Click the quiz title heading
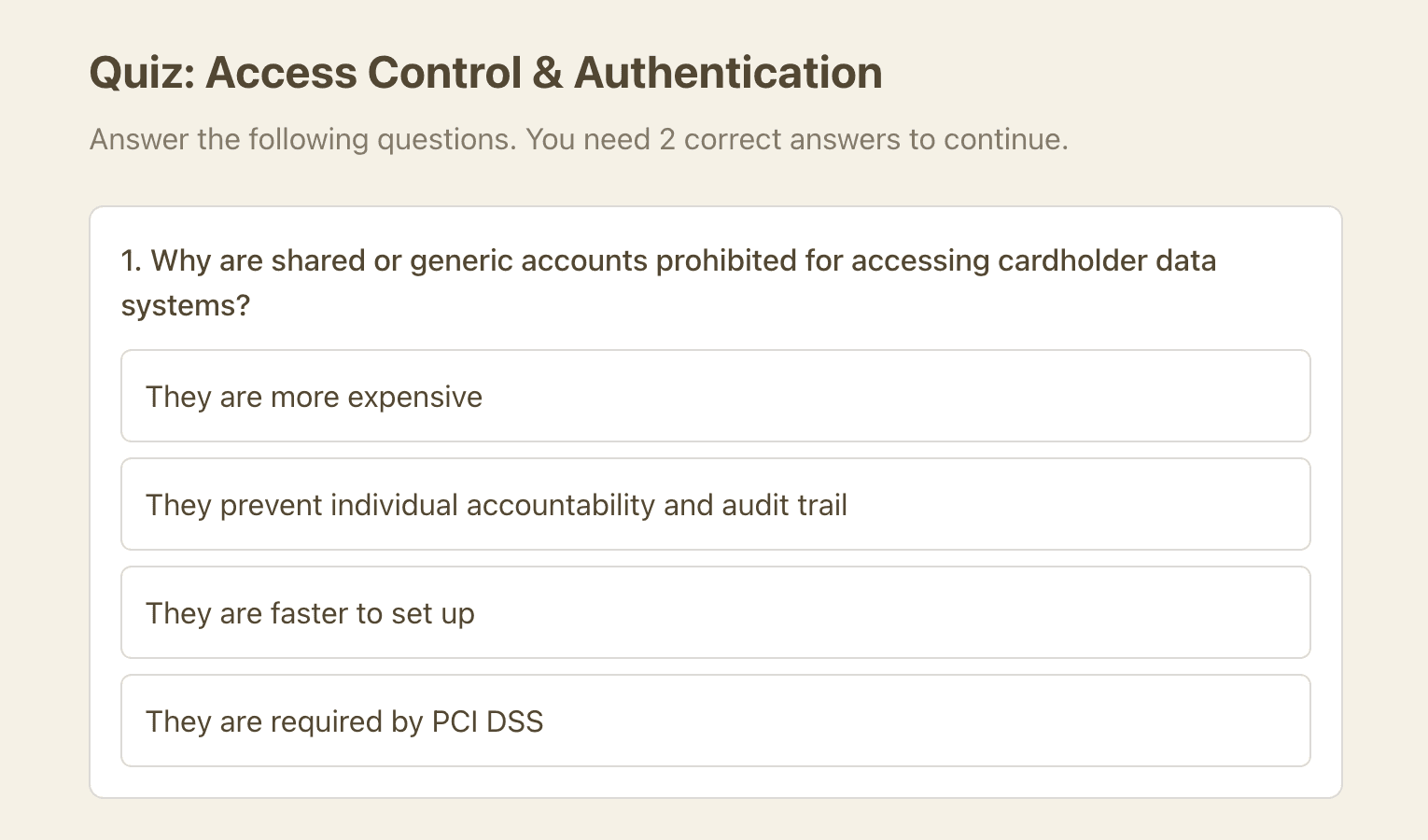 (x=485, y=73)
